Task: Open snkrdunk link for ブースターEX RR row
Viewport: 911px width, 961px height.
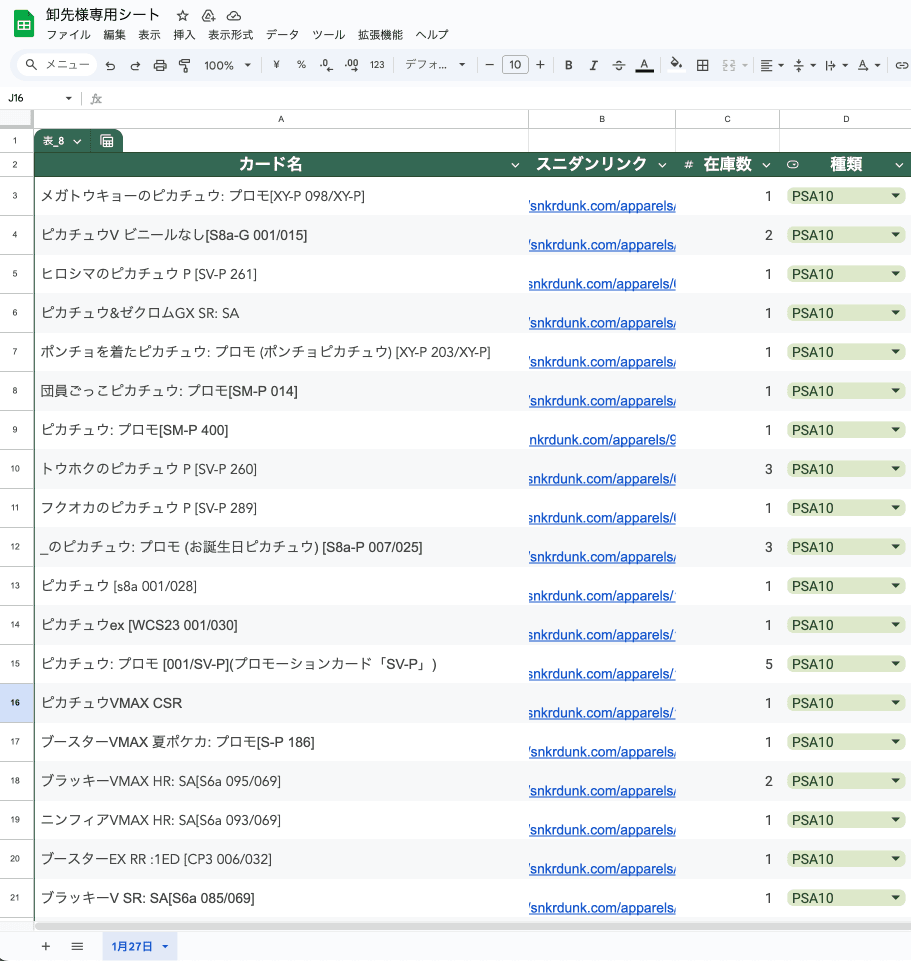Action: point(602,869)
